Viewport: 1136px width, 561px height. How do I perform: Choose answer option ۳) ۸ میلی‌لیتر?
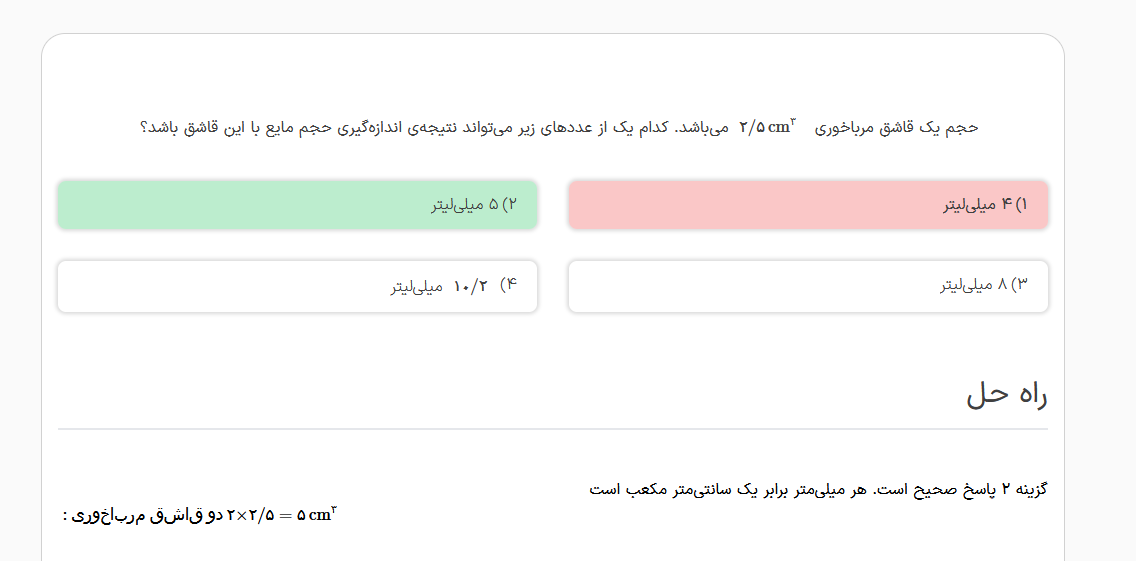coord(808,286)
